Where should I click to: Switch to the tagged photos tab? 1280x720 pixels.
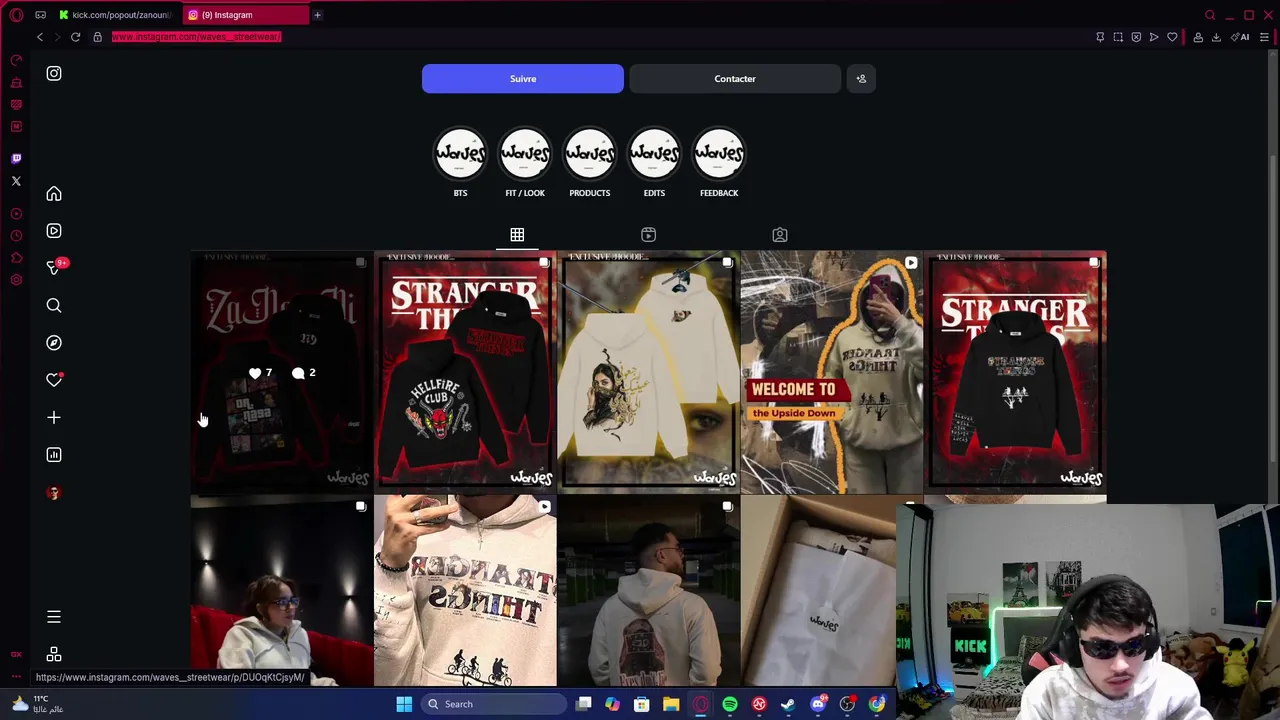click(x=780, y=235)
